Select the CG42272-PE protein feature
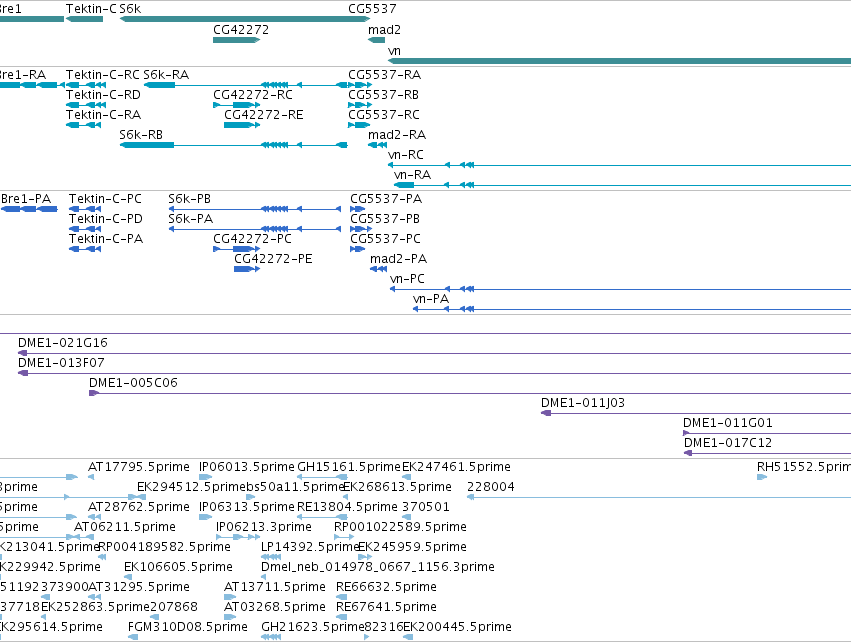This screenshot has height=642, width=851. [247, 269]
